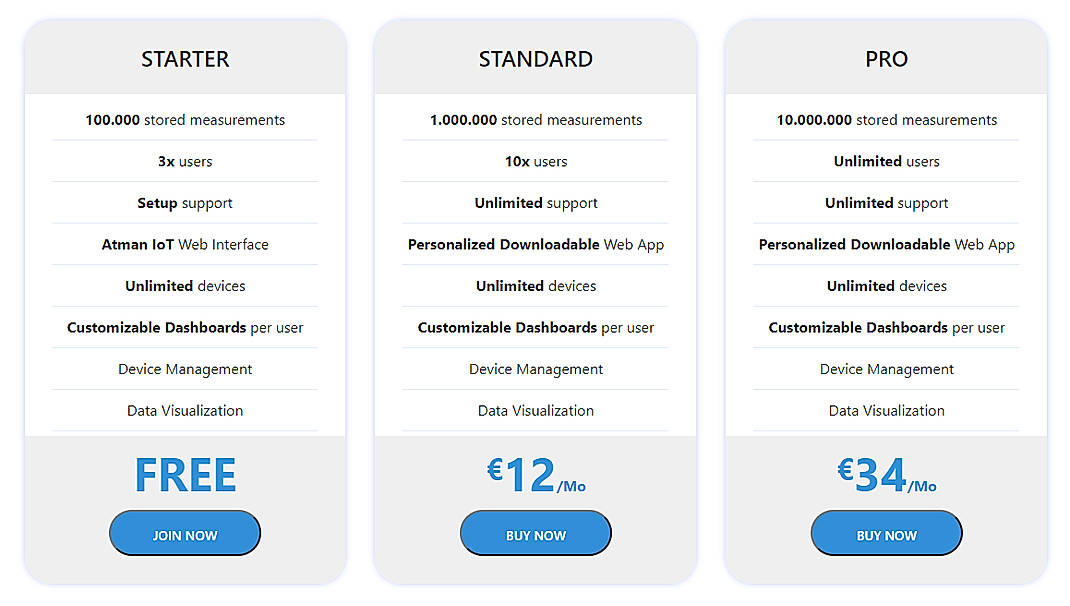Click the €34/Mo price on Pro
The image size is (1070, 606).
tap(886, 474)
